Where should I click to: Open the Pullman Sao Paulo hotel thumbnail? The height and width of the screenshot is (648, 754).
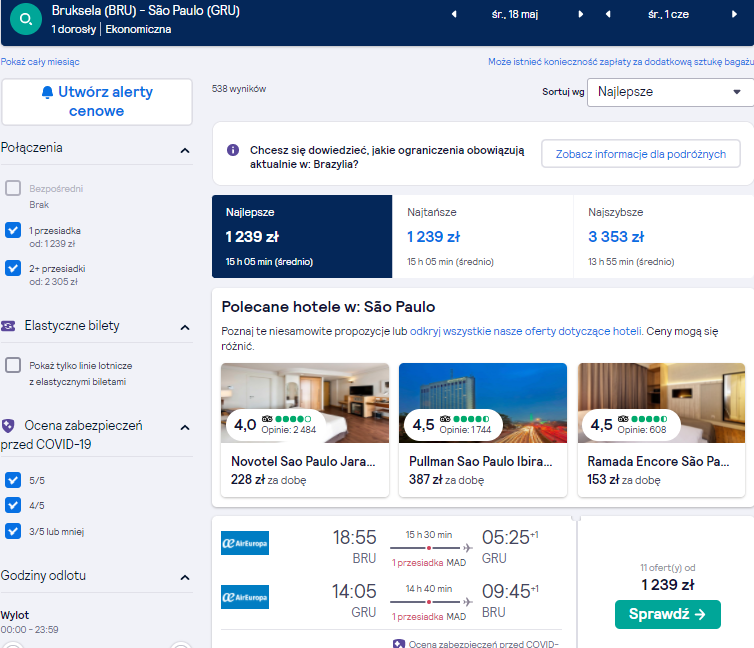tap(483, 403)
